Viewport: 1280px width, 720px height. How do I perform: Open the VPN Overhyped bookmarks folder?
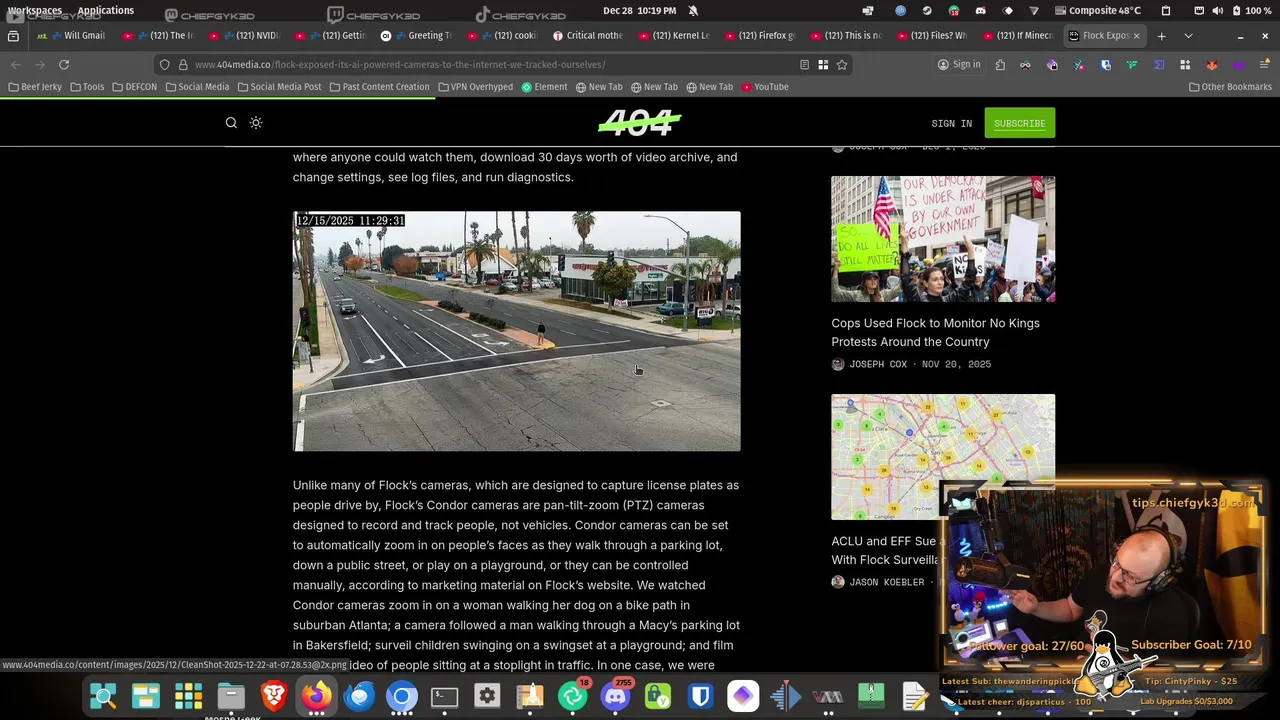pyautogui.click(x=475, y=87)
